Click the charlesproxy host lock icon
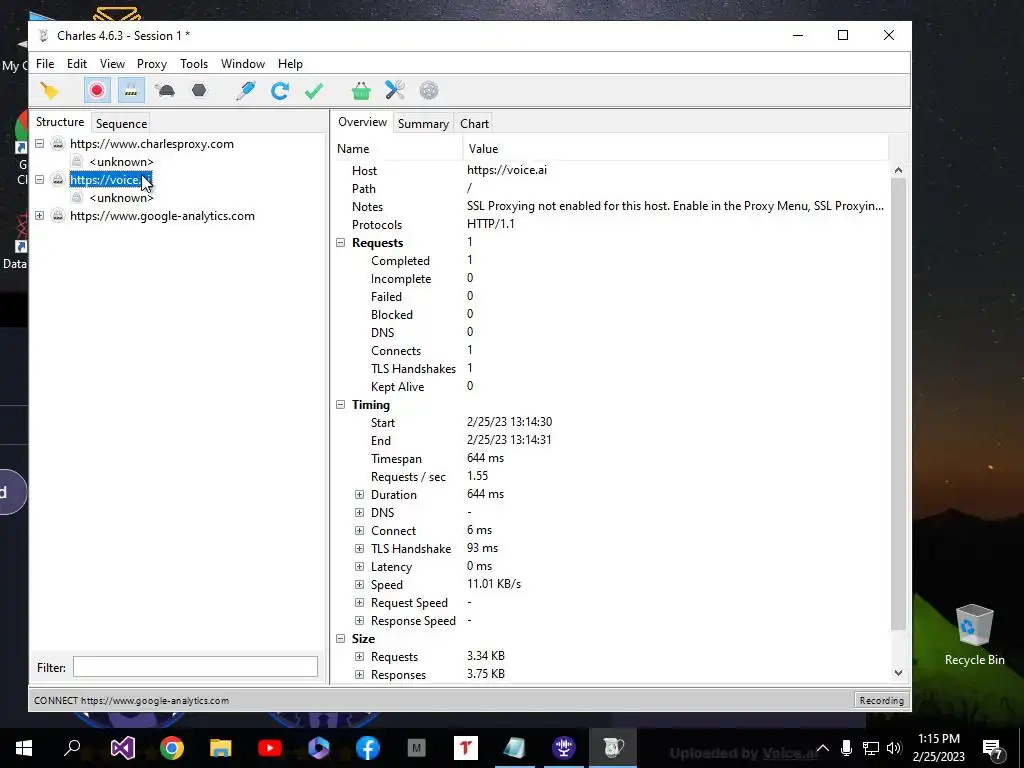 coord(58,144)
